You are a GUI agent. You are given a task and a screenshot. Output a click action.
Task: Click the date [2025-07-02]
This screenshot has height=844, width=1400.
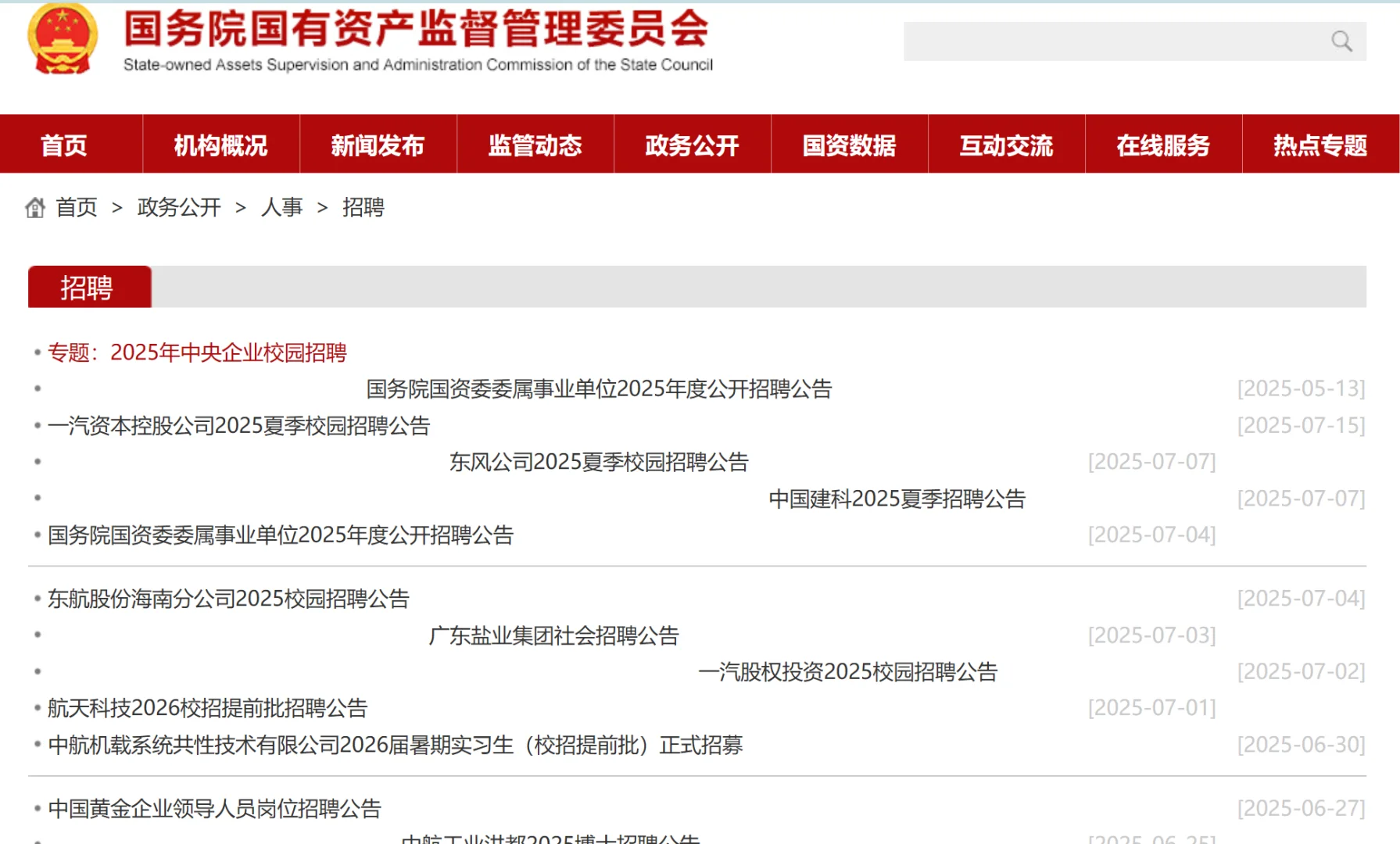(x=1302, y=671)
